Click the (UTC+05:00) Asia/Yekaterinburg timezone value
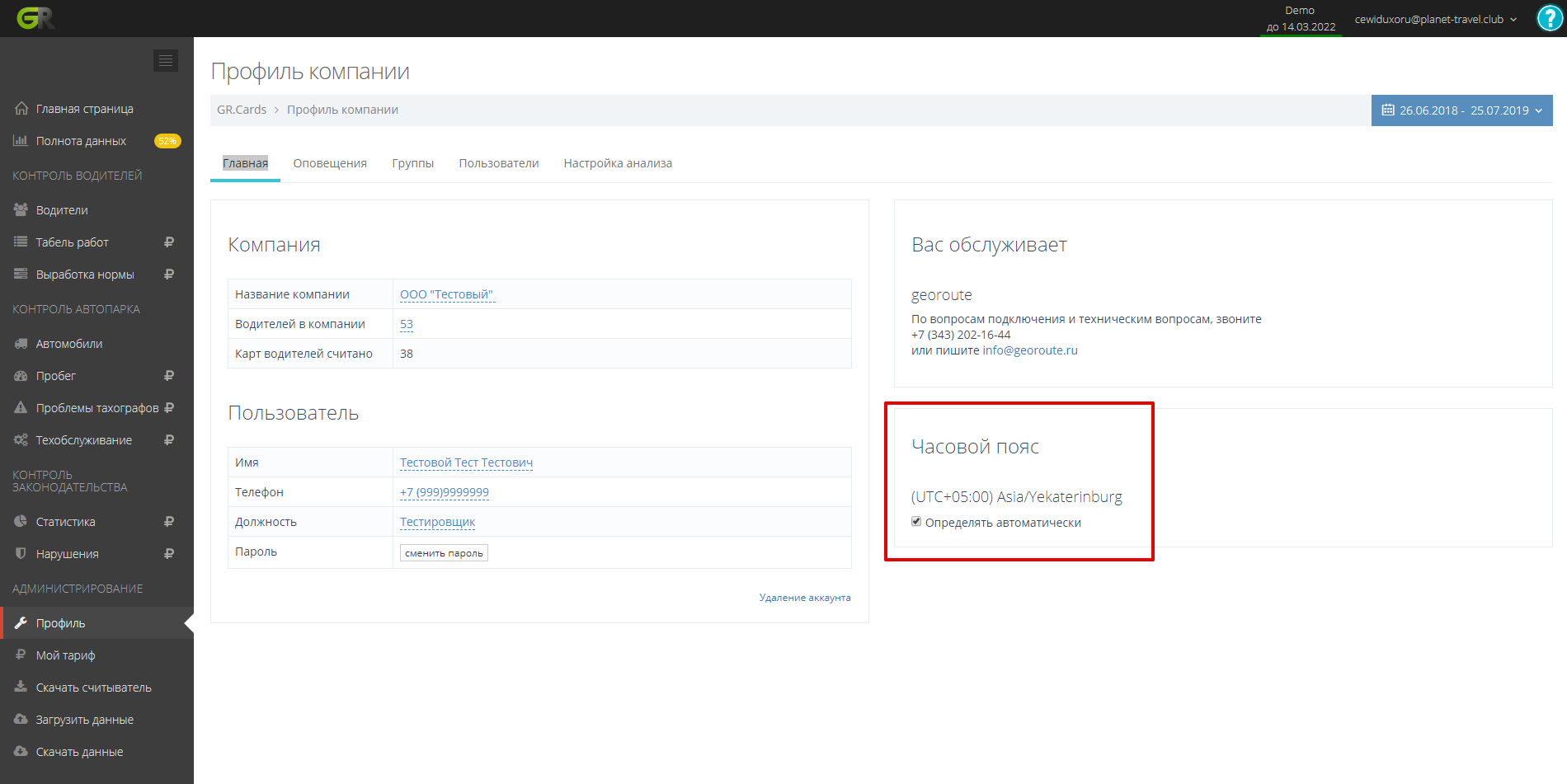The height and width of the screenshot is (784, 1567). 1017,496
